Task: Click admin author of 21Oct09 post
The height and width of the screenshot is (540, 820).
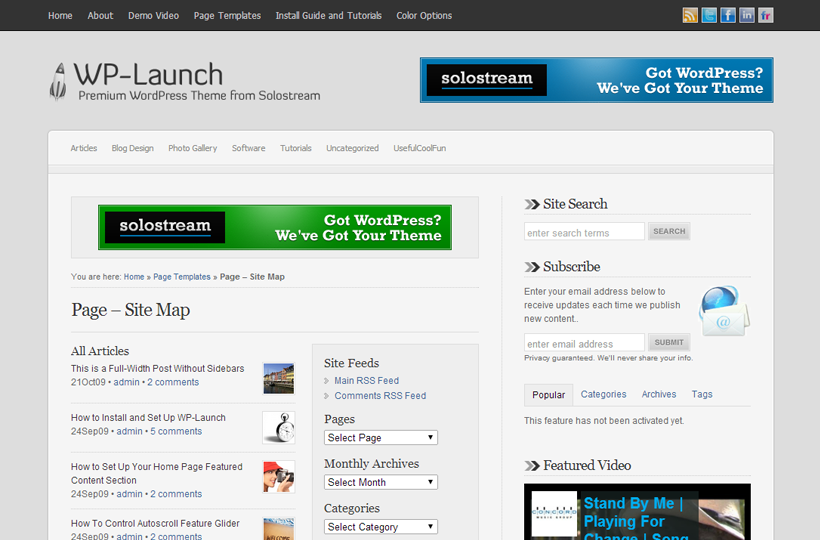Action: pos(127,382)
